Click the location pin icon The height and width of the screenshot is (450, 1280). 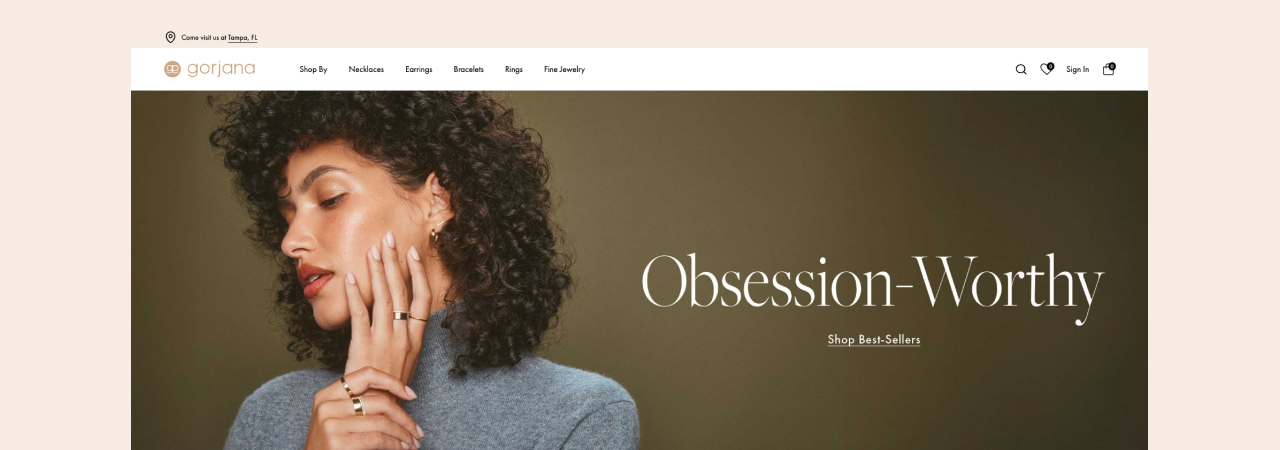click(x=170, y=37)
